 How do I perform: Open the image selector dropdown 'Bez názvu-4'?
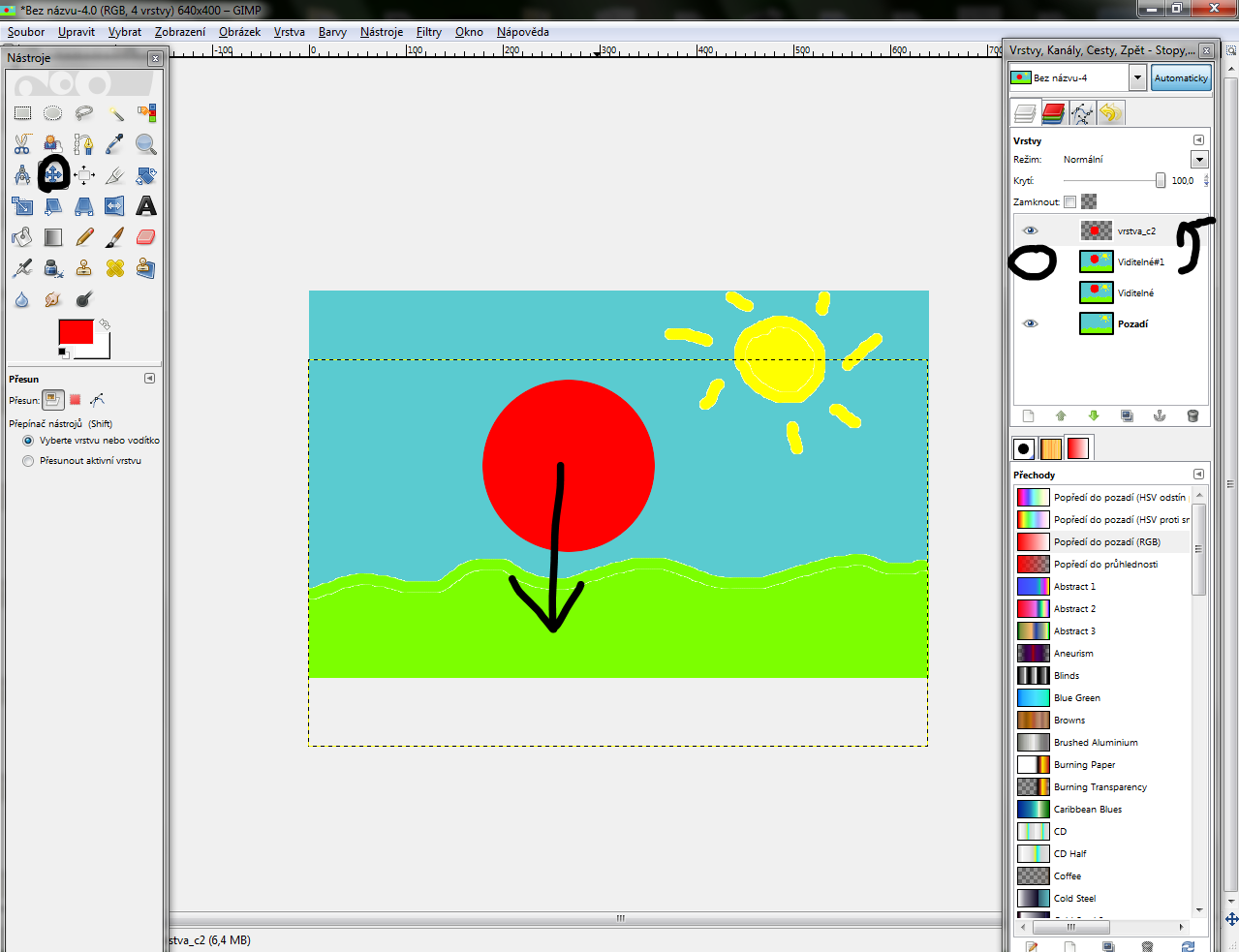click(1137, 77)
